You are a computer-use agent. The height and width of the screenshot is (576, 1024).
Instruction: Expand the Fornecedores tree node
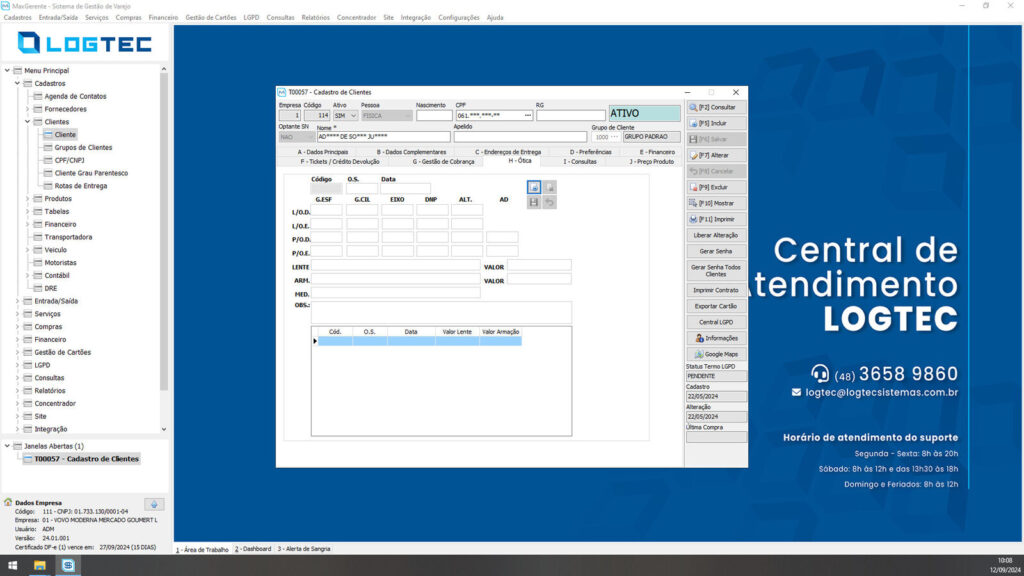pyautogui.click(x=27, y=109)
